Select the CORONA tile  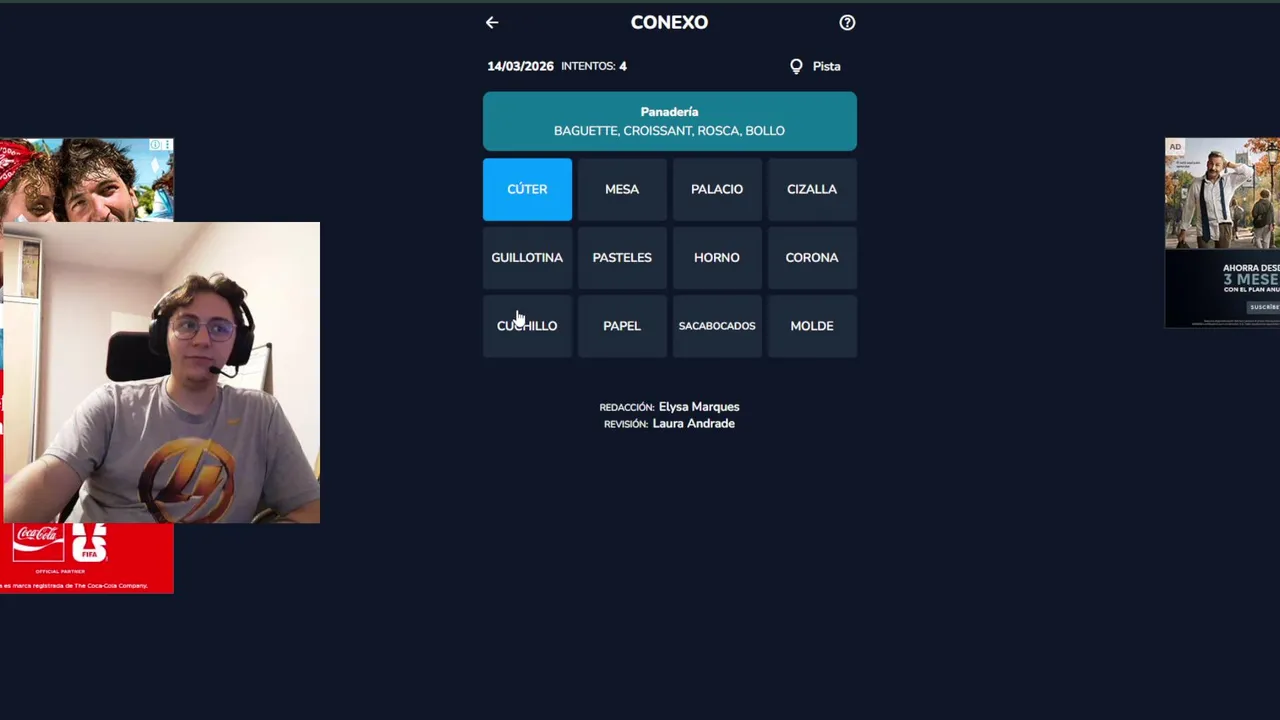pyautogui.click(x=812, y=257)
